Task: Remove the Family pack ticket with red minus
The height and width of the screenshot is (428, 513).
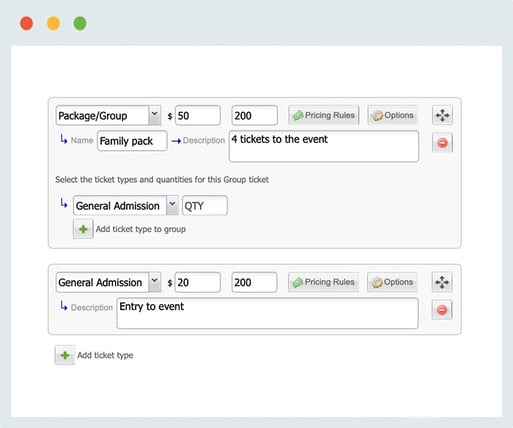Action: tap(442, 143)
